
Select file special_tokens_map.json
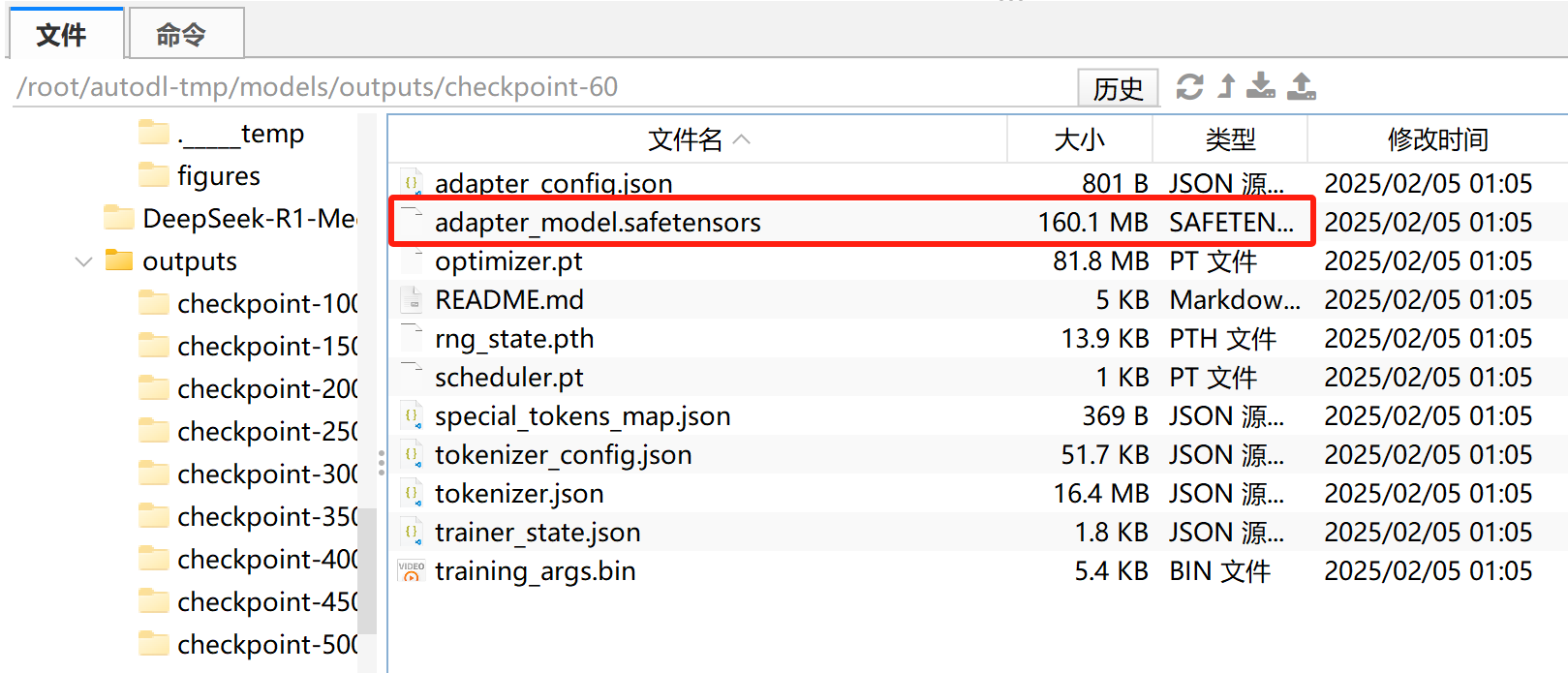point(583,416)
